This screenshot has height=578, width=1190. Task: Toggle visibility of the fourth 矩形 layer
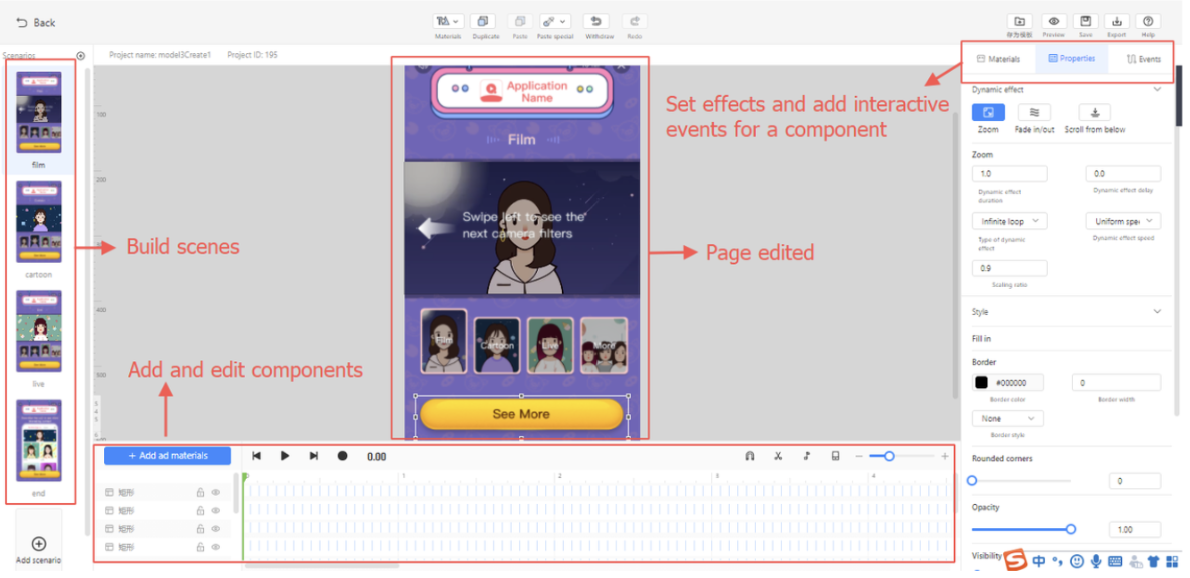216,547
